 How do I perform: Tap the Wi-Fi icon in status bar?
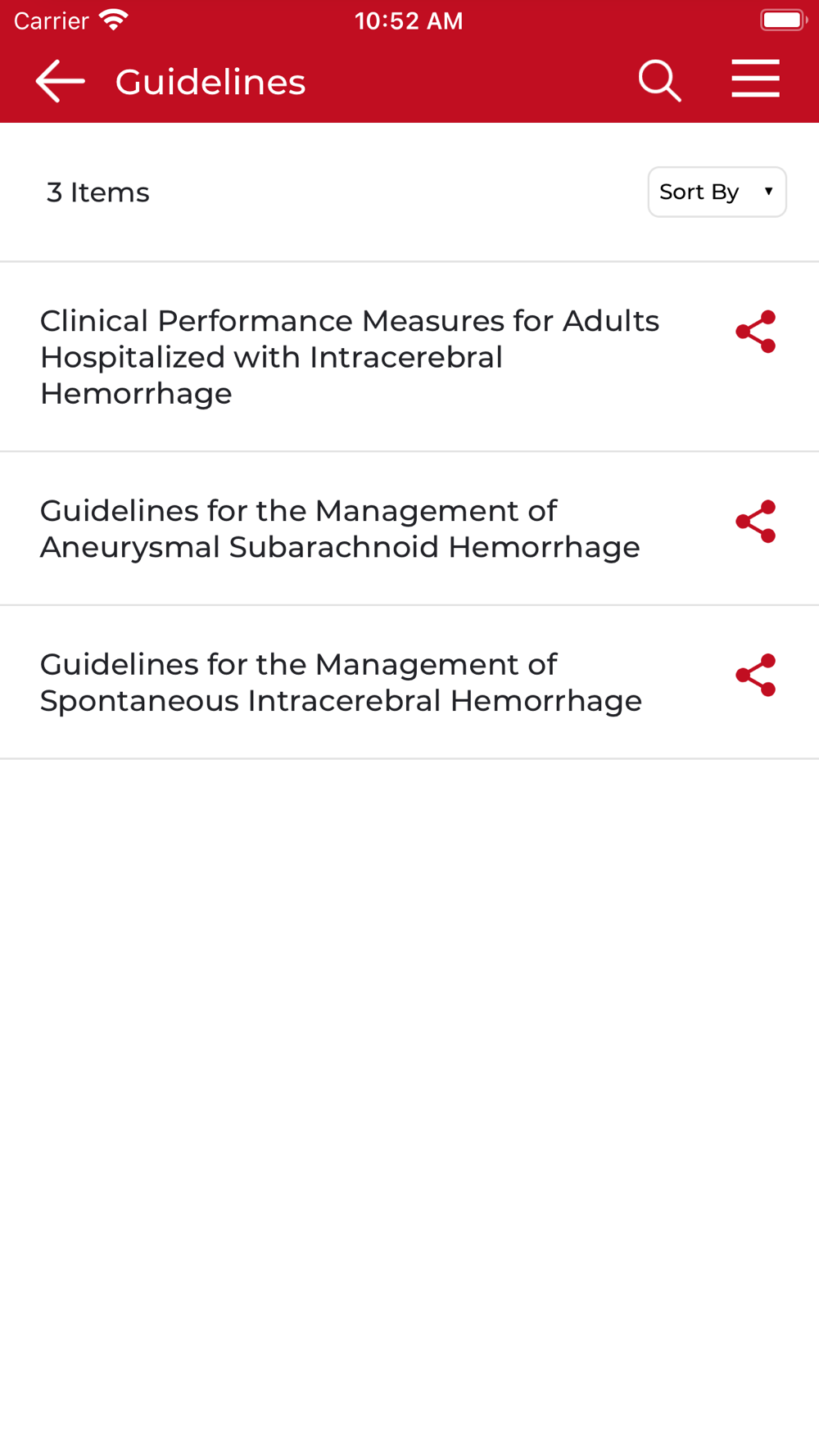click(113, 20)
